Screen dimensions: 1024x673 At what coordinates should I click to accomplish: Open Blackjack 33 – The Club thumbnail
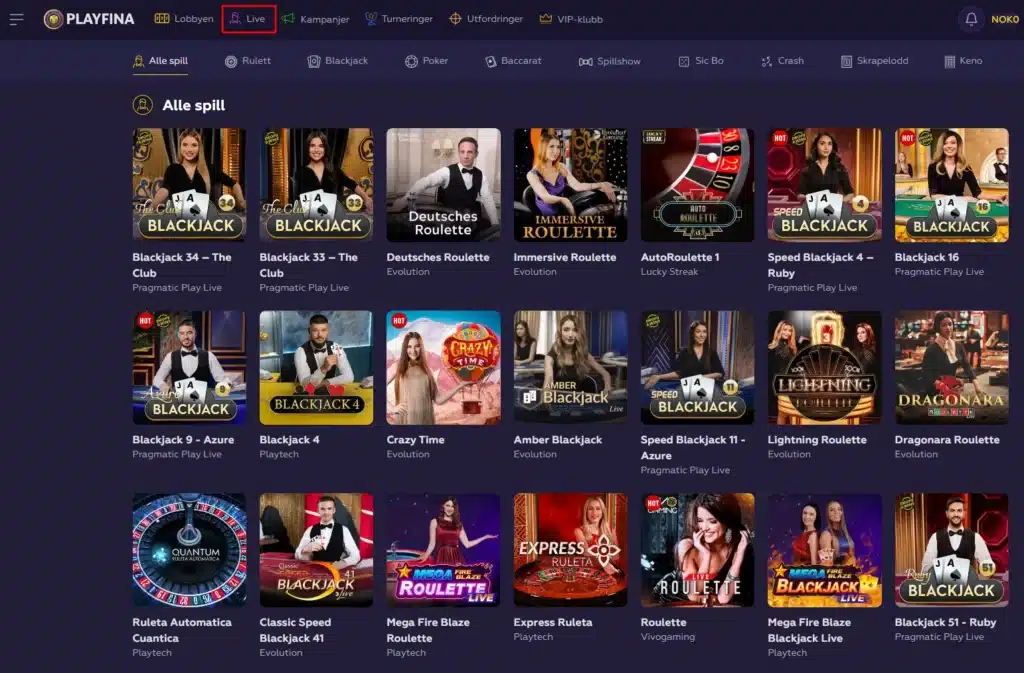316,185
